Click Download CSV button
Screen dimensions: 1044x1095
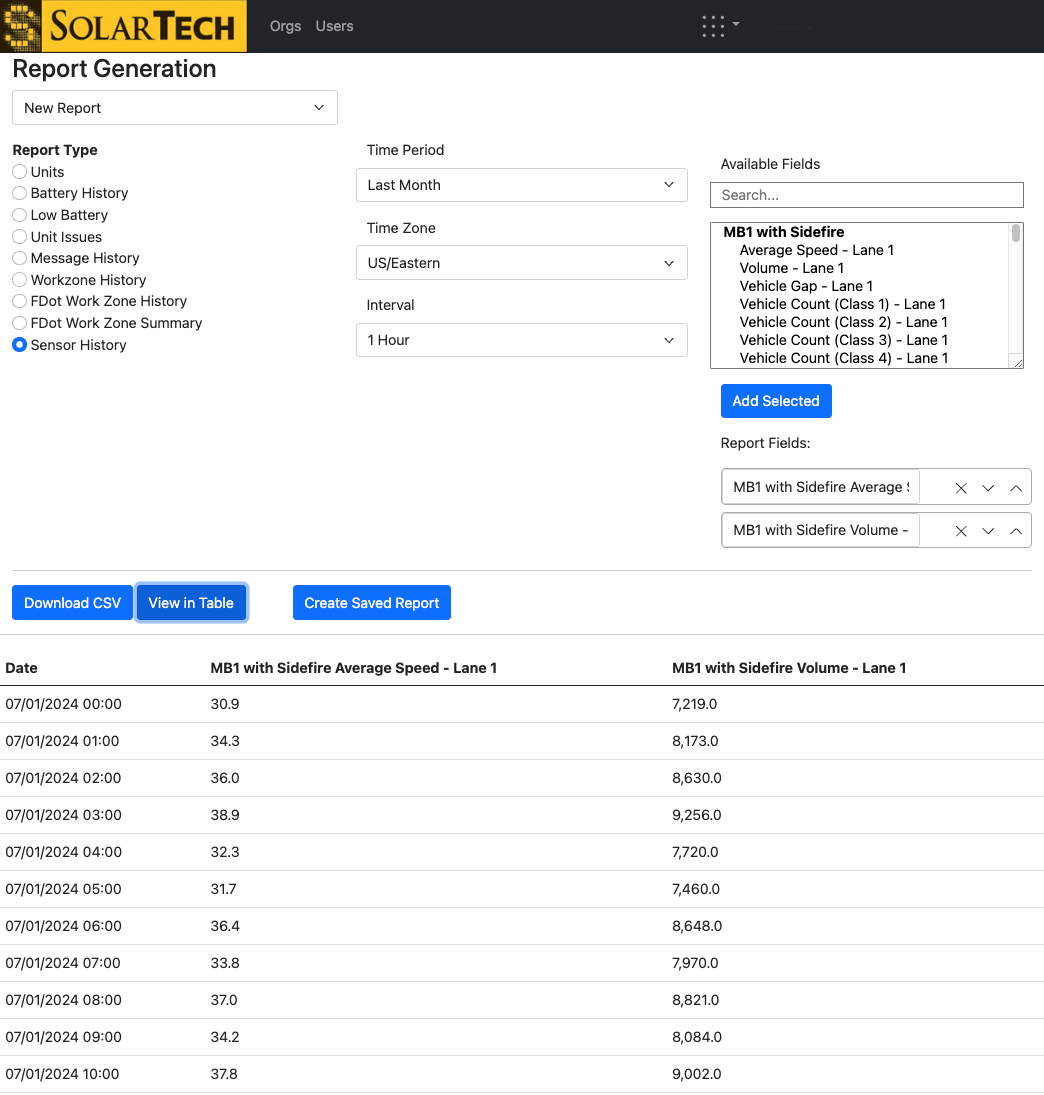[73, 603]
